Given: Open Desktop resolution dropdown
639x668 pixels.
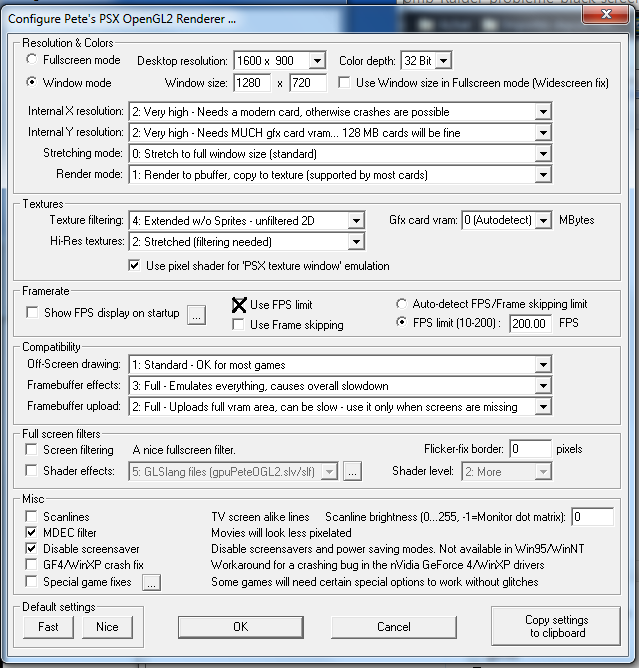Looking at the screenshot, I should pos(279,60).
